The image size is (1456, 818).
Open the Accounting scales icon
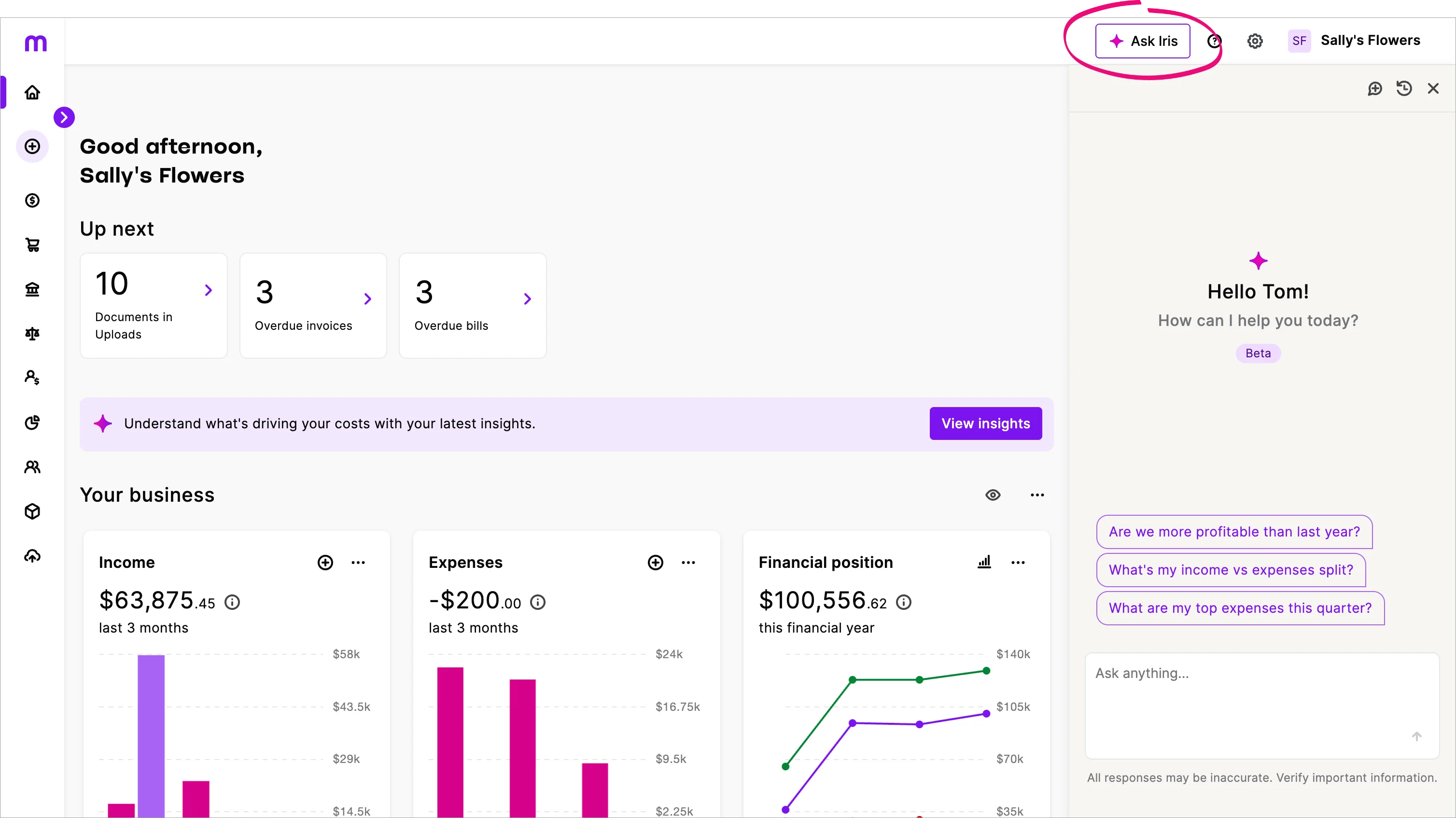point(32,334)
